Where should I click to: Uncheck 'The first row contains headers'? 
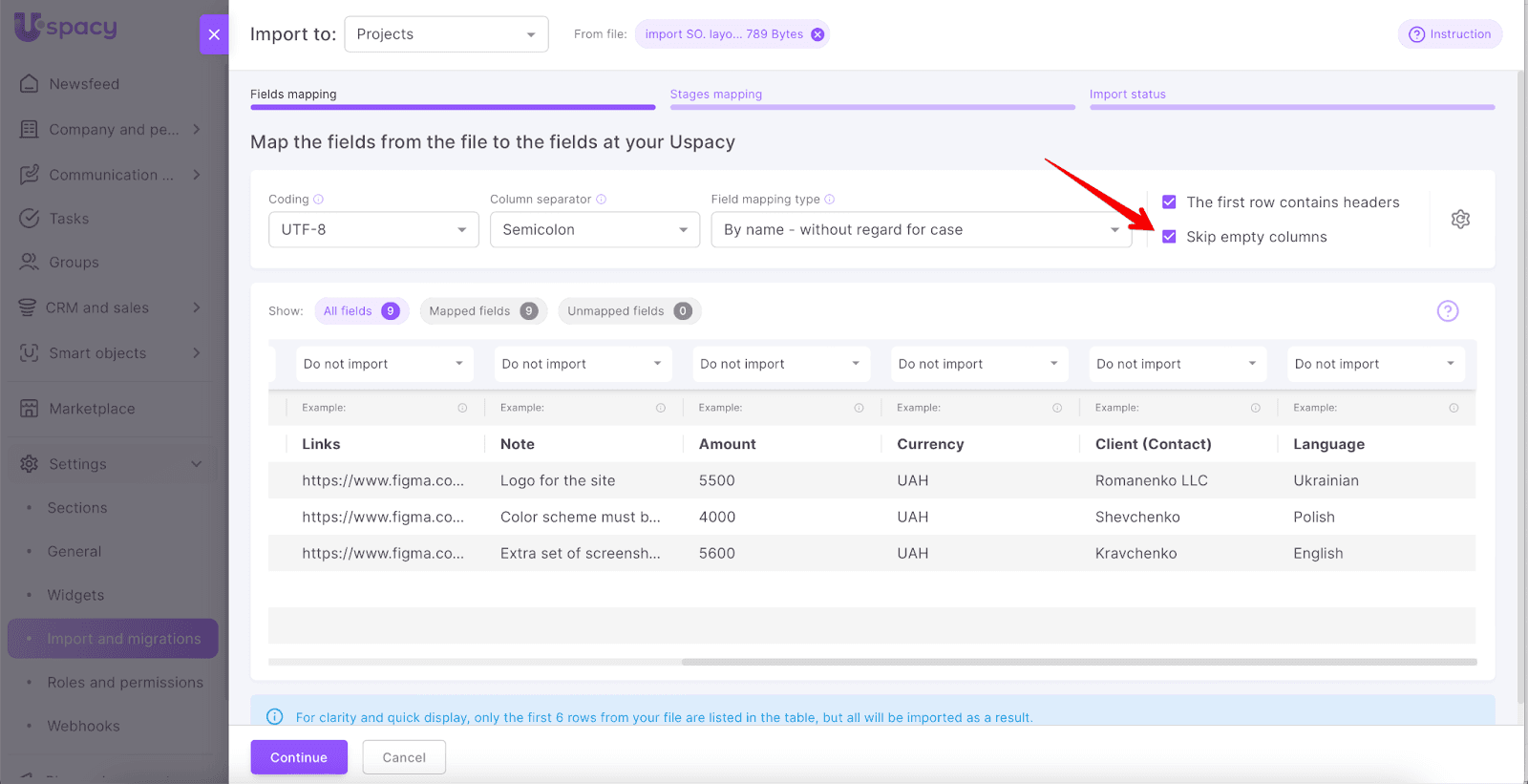1169,202
